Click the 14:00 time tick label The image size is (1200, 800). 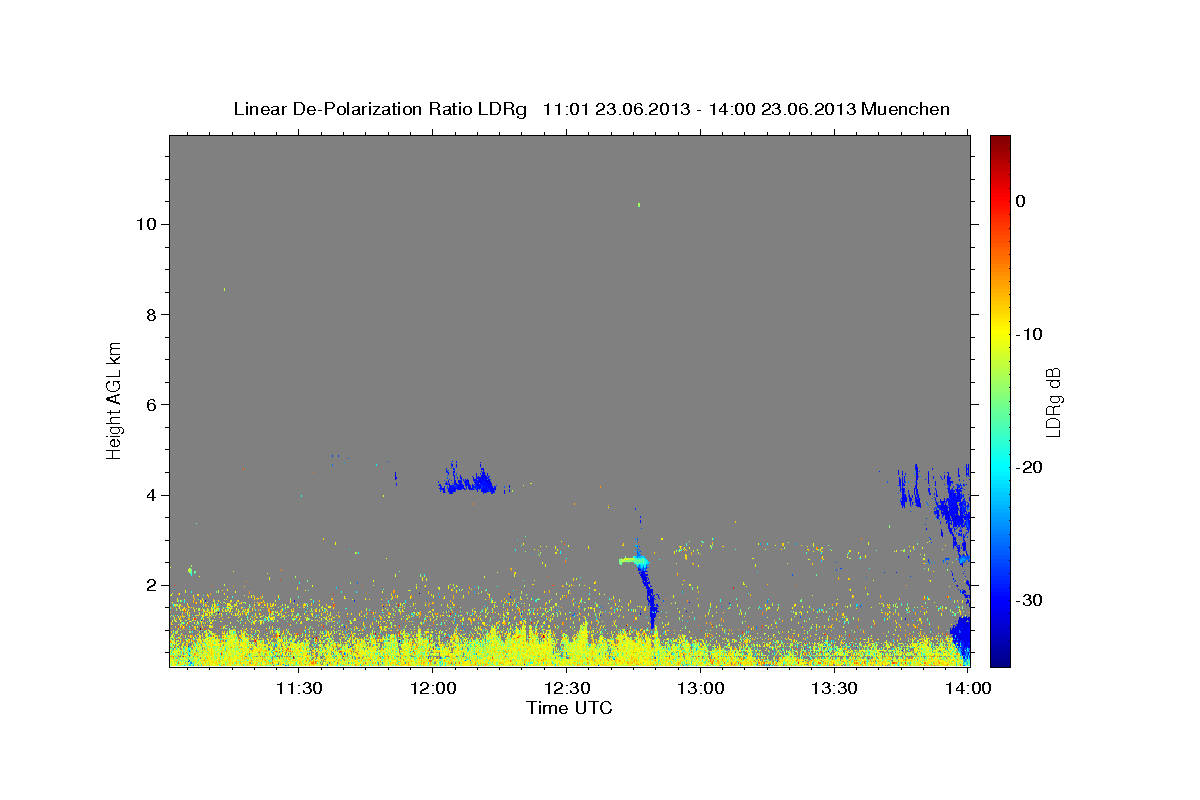pos(968,688)
